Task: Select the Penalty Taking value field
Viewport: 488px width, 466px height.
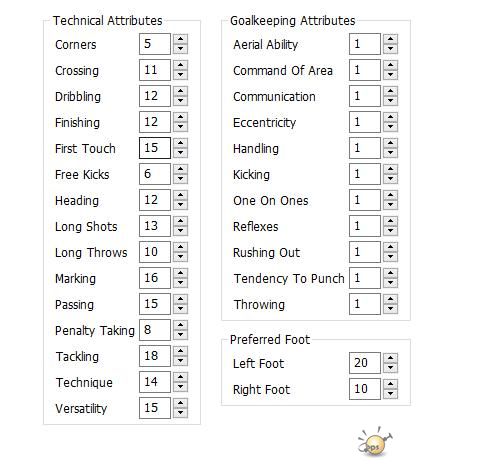Action: [155, 330]
